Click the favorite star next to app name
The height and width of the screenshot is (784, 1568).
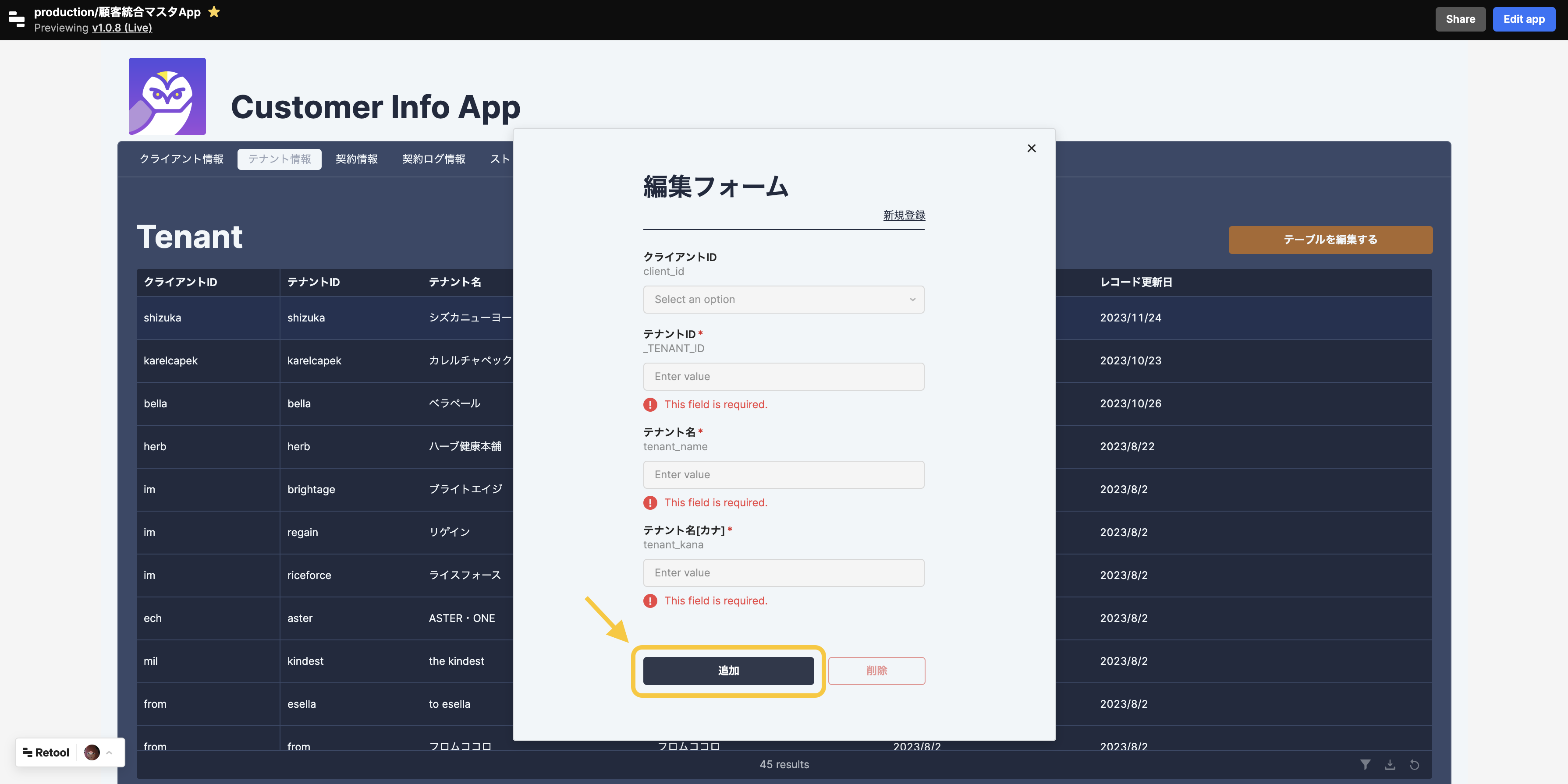(x=214, y=11)
